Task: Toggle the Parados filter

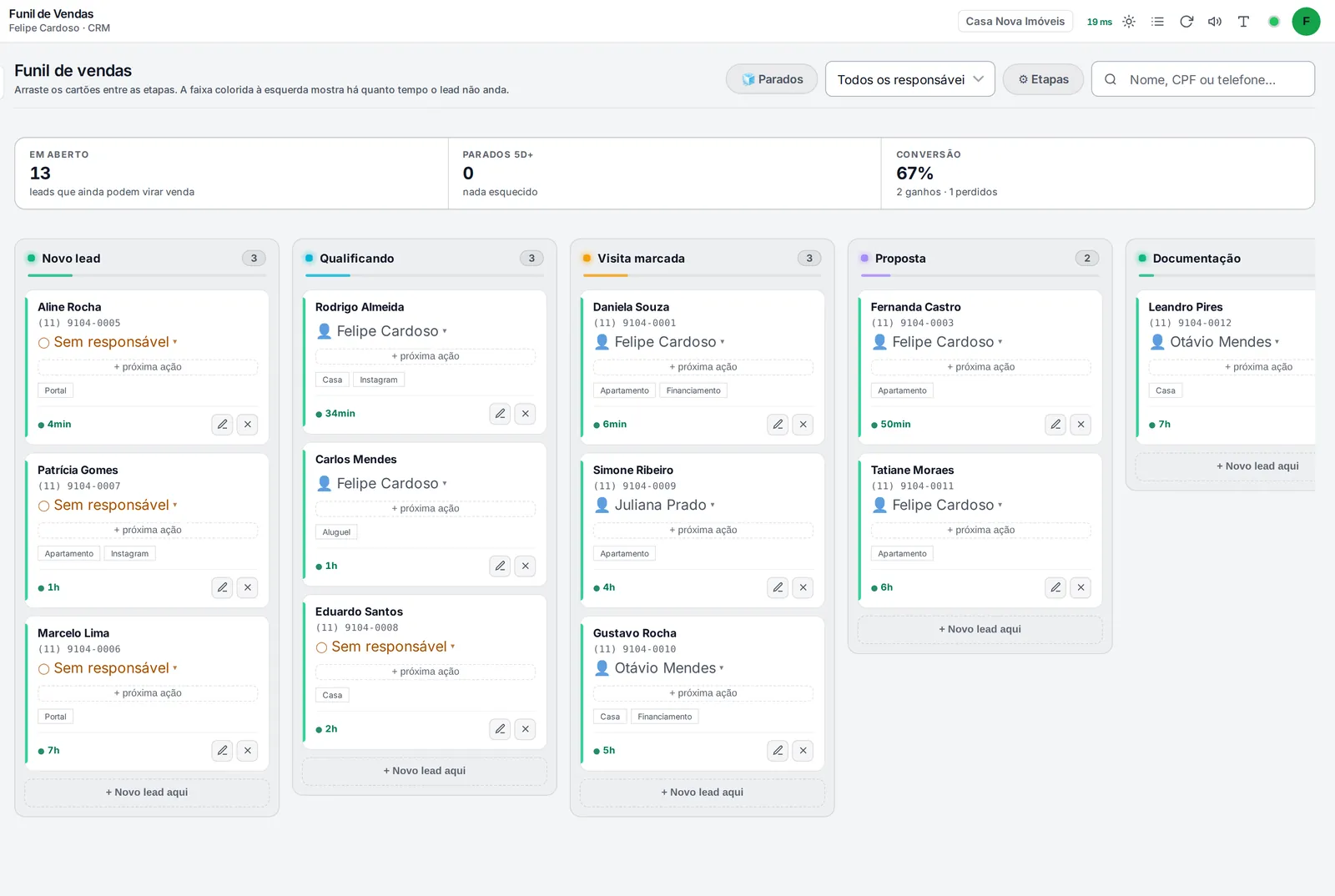Action: 772,79
